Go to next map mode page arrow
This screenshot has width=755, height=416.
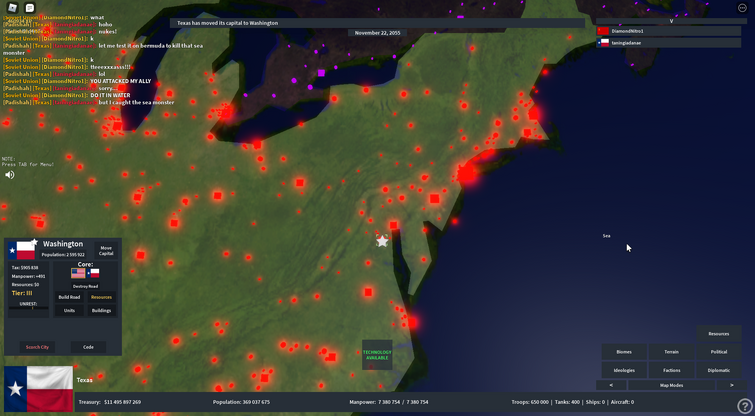(731, 385)
